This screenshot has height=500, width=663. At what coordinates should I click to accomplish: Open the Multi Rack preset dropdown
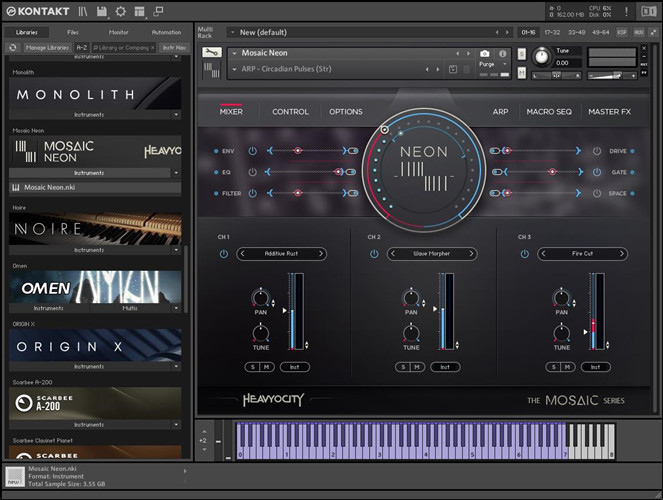[232, 32]
